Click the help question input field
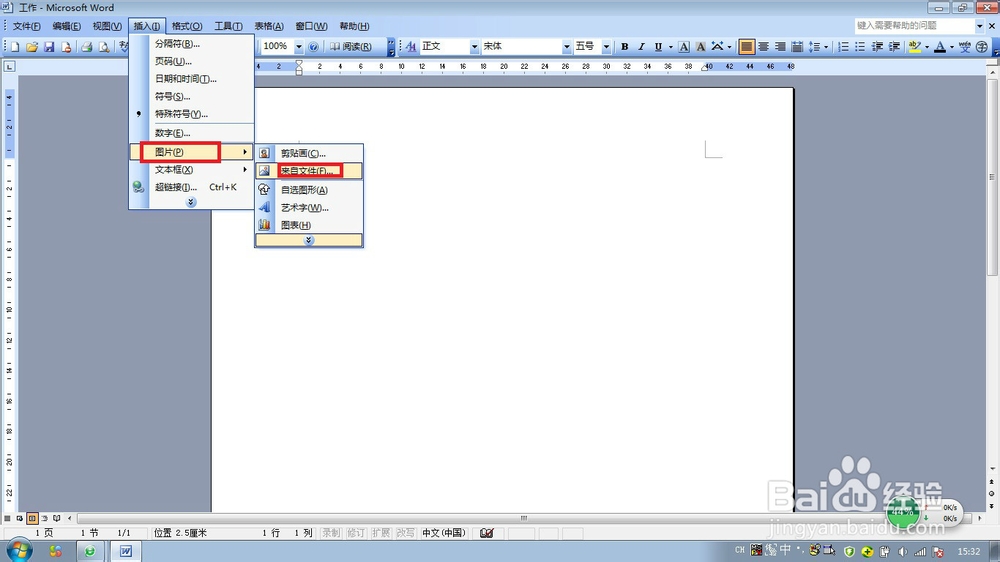 pyautogui.click(x=915, y=26)
